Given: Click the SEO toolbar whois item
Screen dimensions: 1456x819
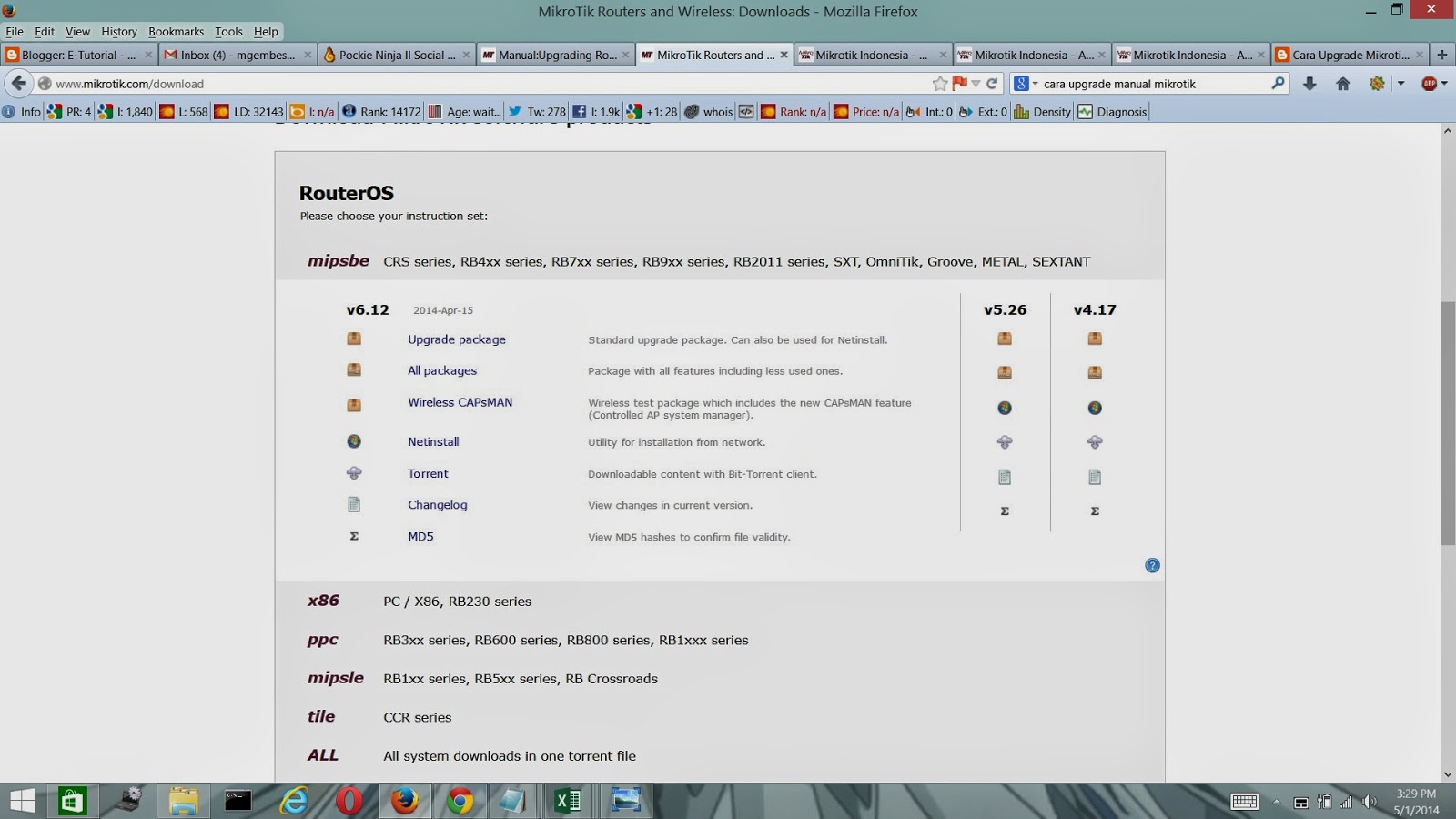Looking at the screenshot, I should point(709,112).
